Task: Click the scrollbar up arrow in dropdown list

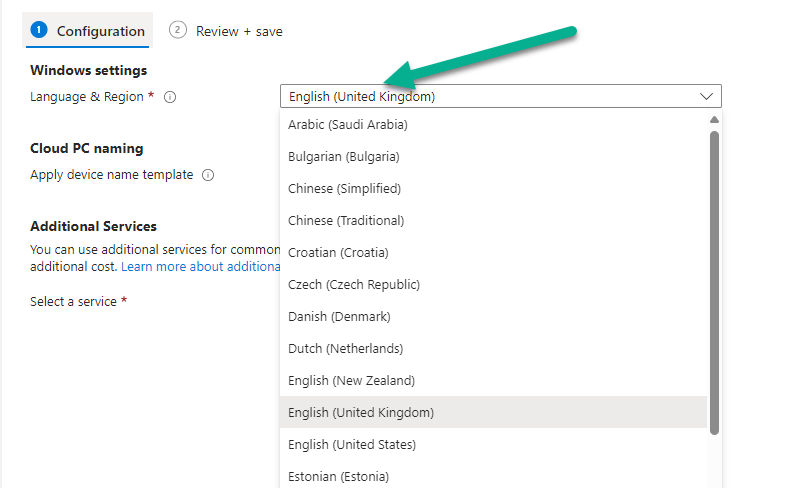Action: (714, 120)
